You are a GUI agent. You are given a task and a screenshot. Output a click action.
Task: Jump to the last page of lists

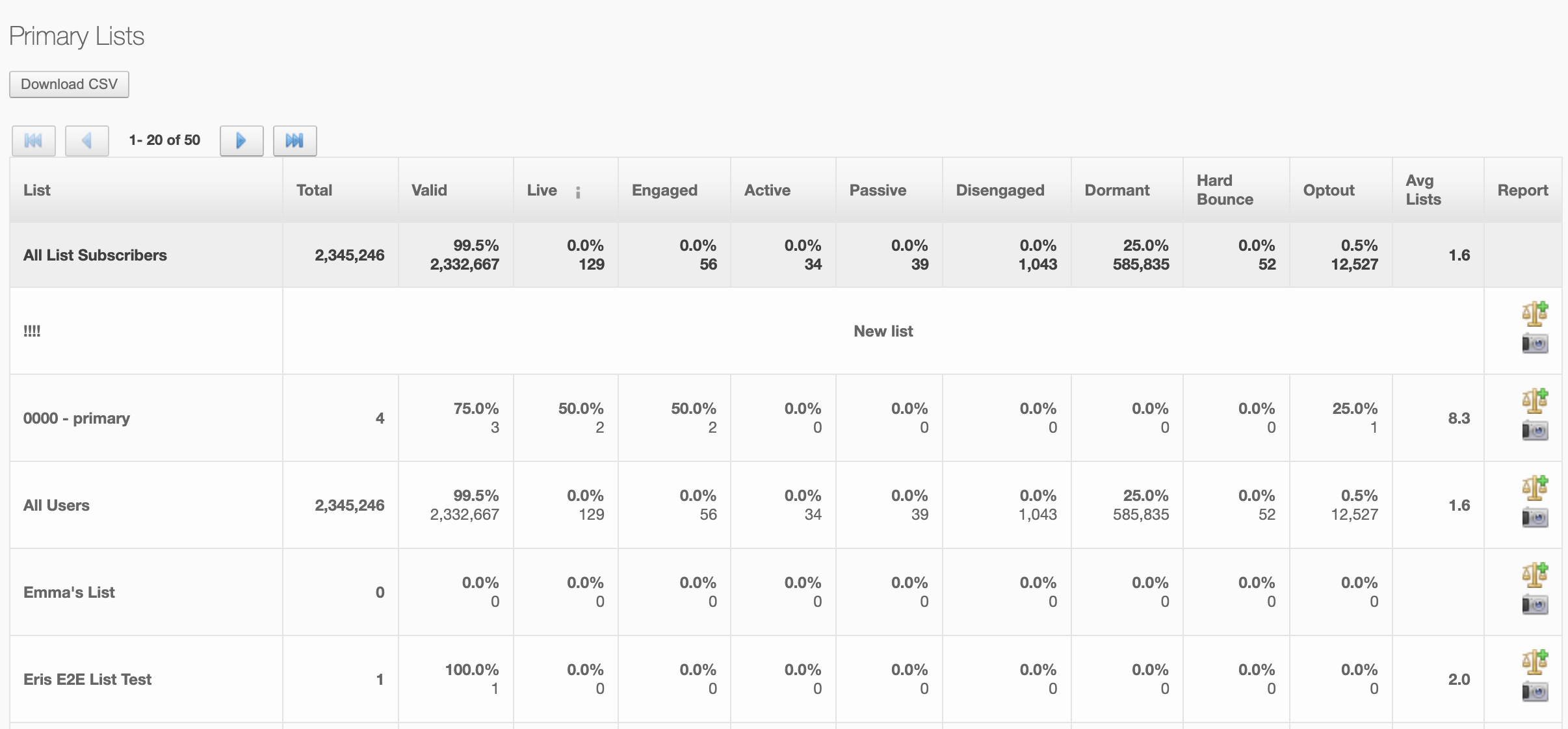click(294, 140)
